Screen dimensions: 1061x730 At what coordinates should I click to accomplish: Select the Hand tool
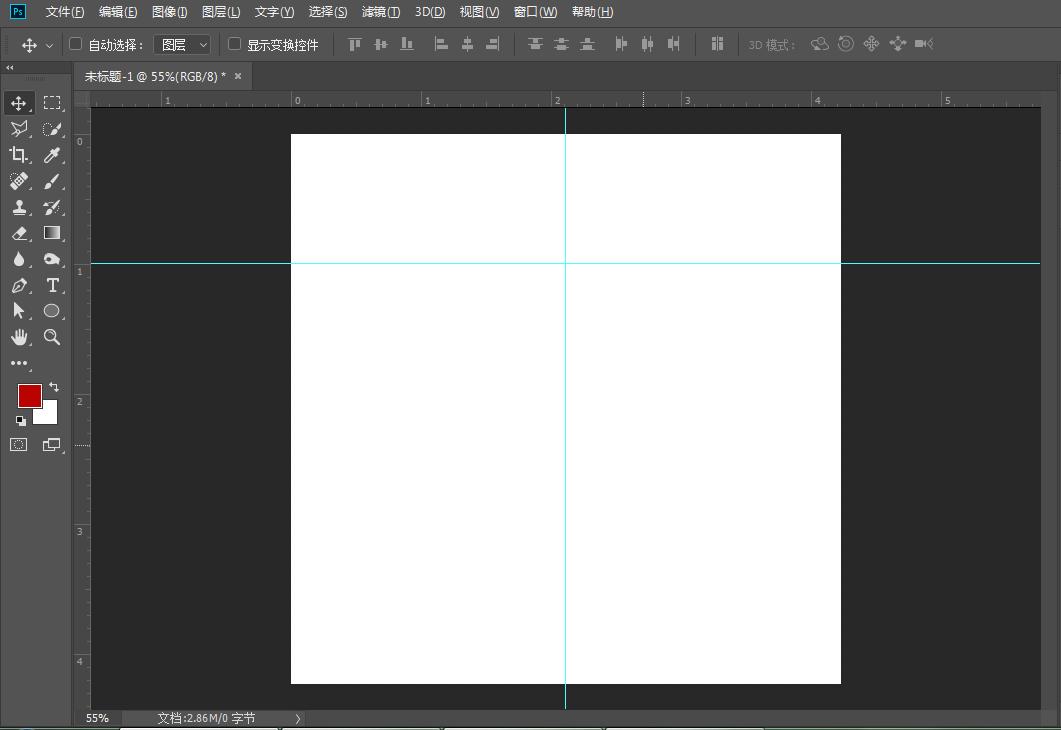pos(19,337)
